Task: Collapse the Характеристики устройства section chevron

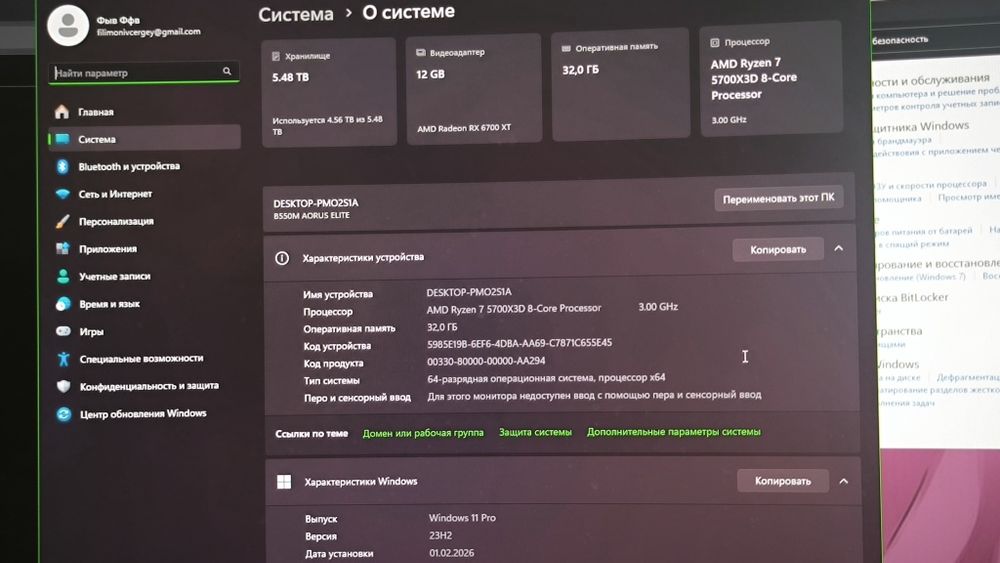Action: pos(839,249)
